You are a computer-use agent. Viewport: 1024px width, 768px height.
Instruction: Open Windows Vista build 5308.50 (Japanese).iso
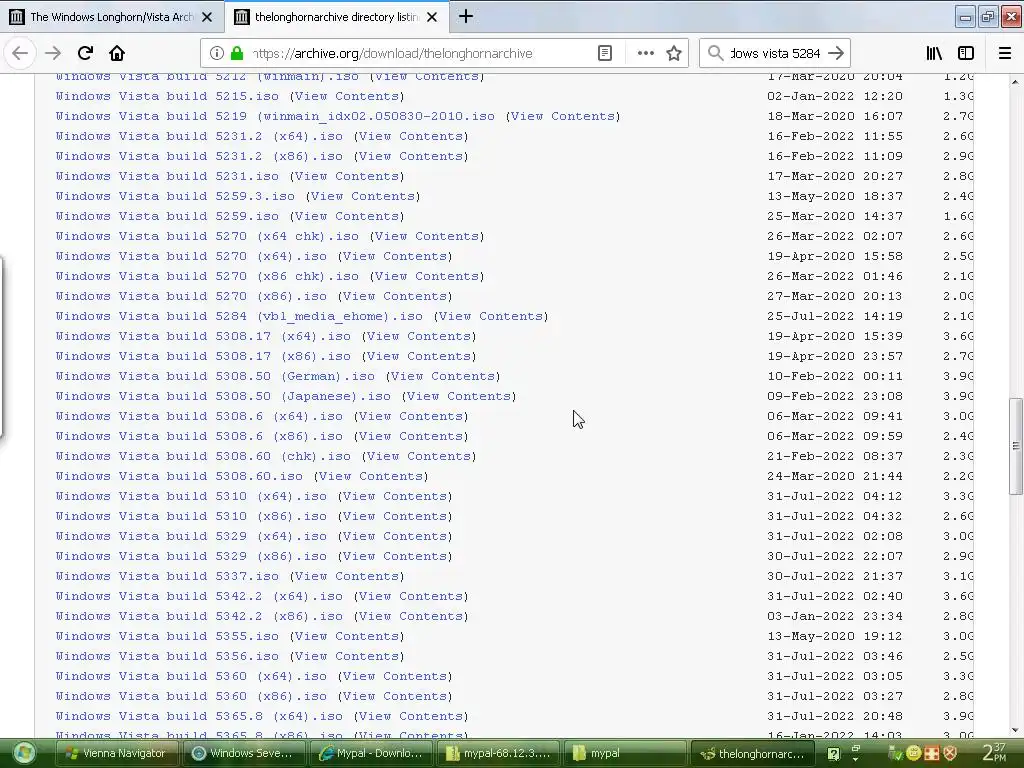(x=223, y=396)
